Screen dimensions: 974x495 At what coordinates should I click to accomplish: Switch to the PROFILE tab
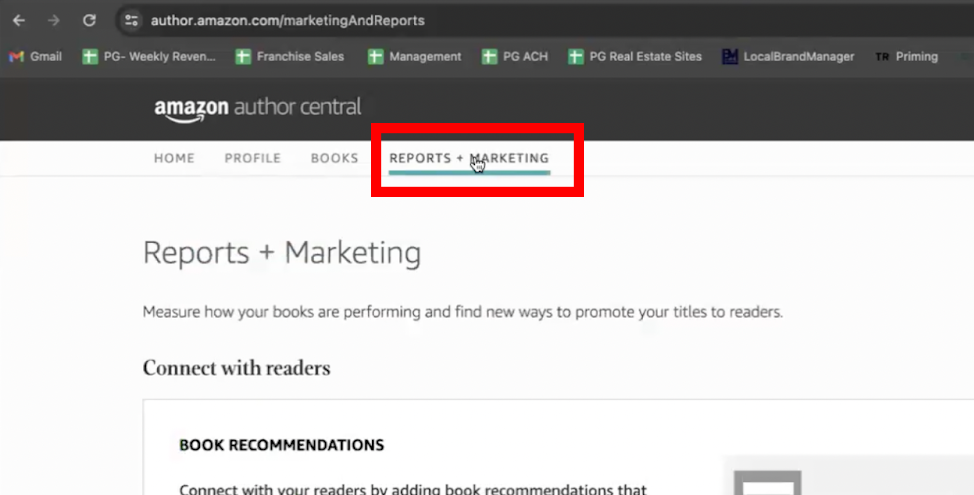(x=253, y=158)
